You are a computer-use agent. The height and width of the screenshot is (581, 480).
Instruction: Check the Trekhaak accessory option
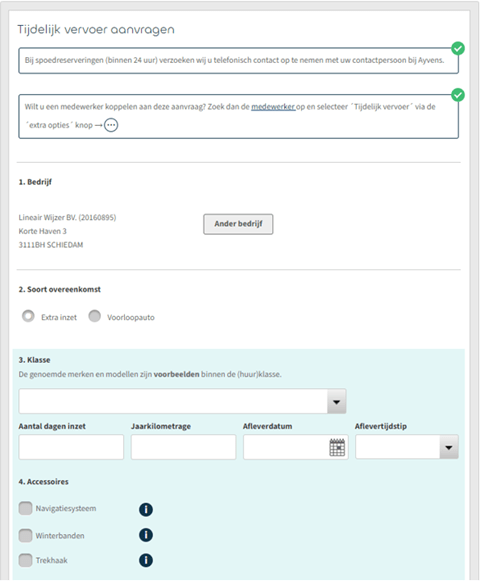point(25,560)
